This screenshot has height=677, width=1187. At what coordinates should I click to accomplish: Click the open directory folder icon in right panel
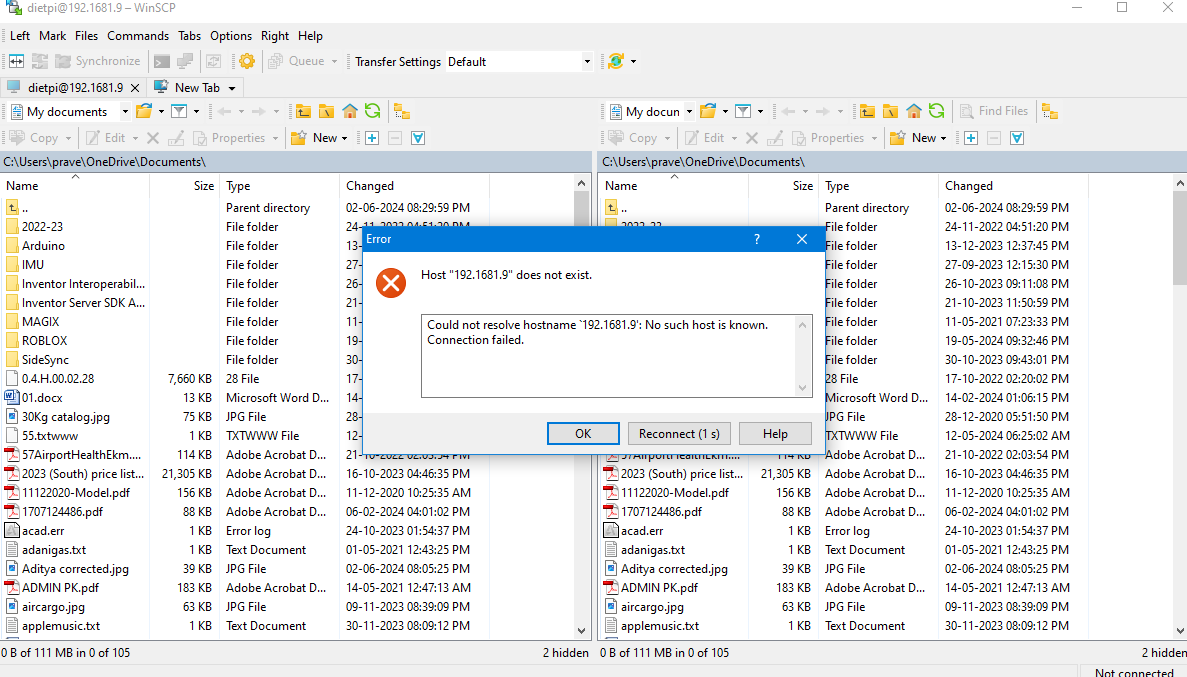coord(708,111)
